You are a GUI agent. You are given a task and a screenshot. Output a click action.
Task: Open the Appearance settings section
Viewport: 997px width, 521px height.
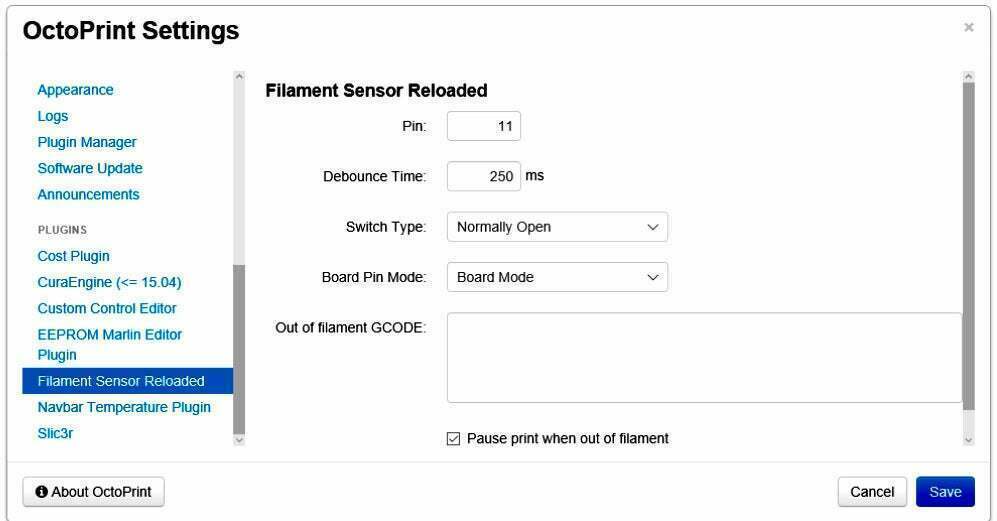pos(76,90)
